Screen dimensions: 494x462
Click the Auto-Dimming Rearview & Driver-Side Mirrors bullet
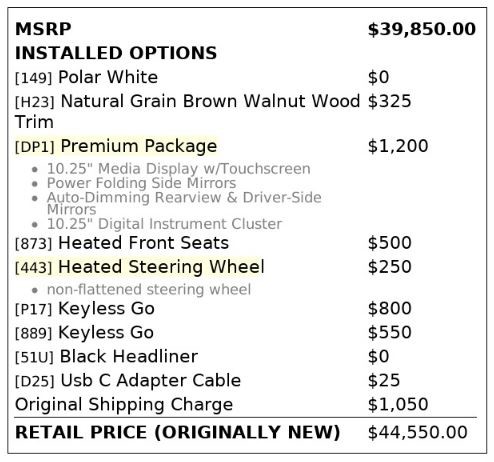pos(184,203)
